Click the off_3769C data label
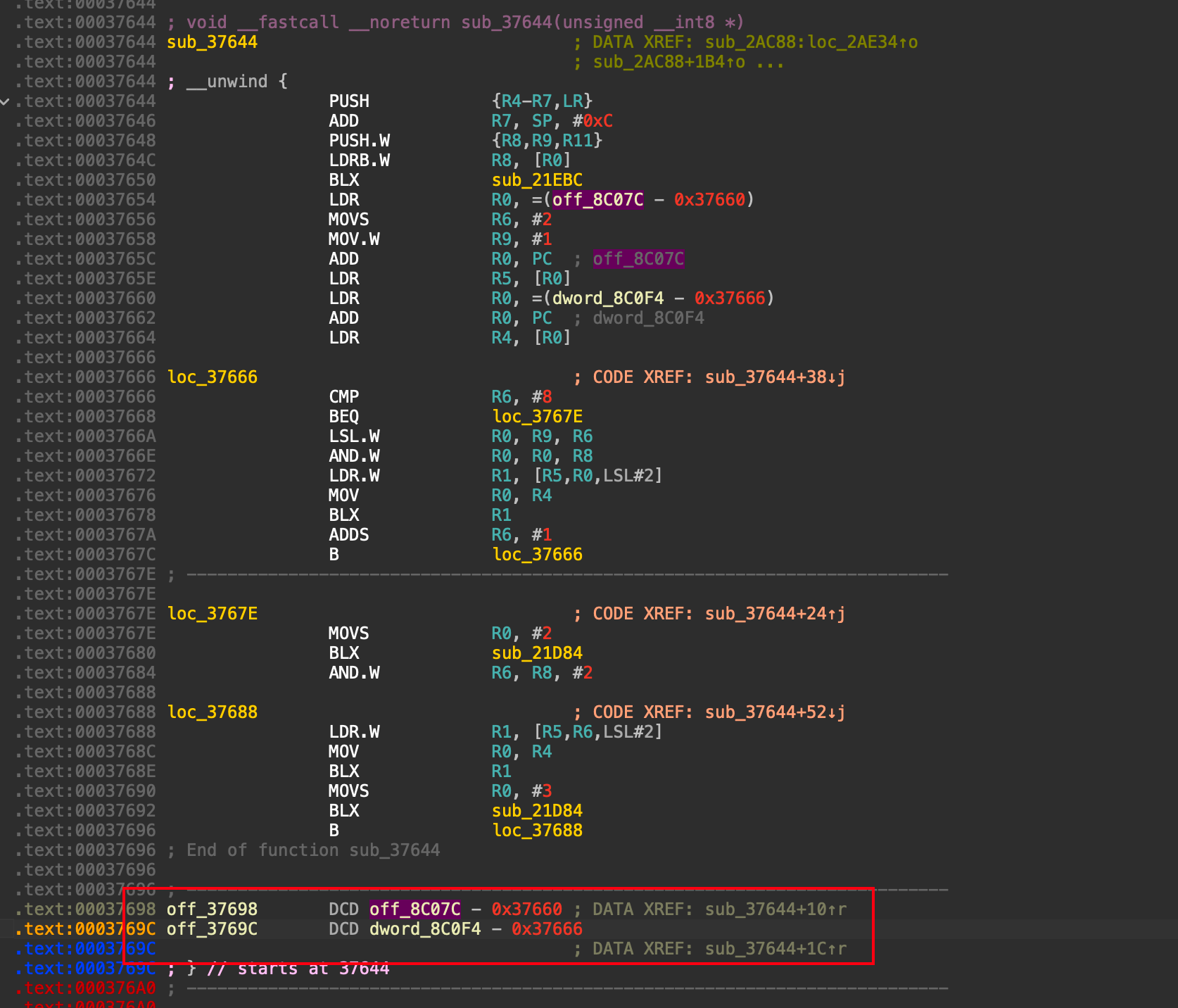Image resolution: width=1178 pixels, height=1008 pixels. (213, 929)
